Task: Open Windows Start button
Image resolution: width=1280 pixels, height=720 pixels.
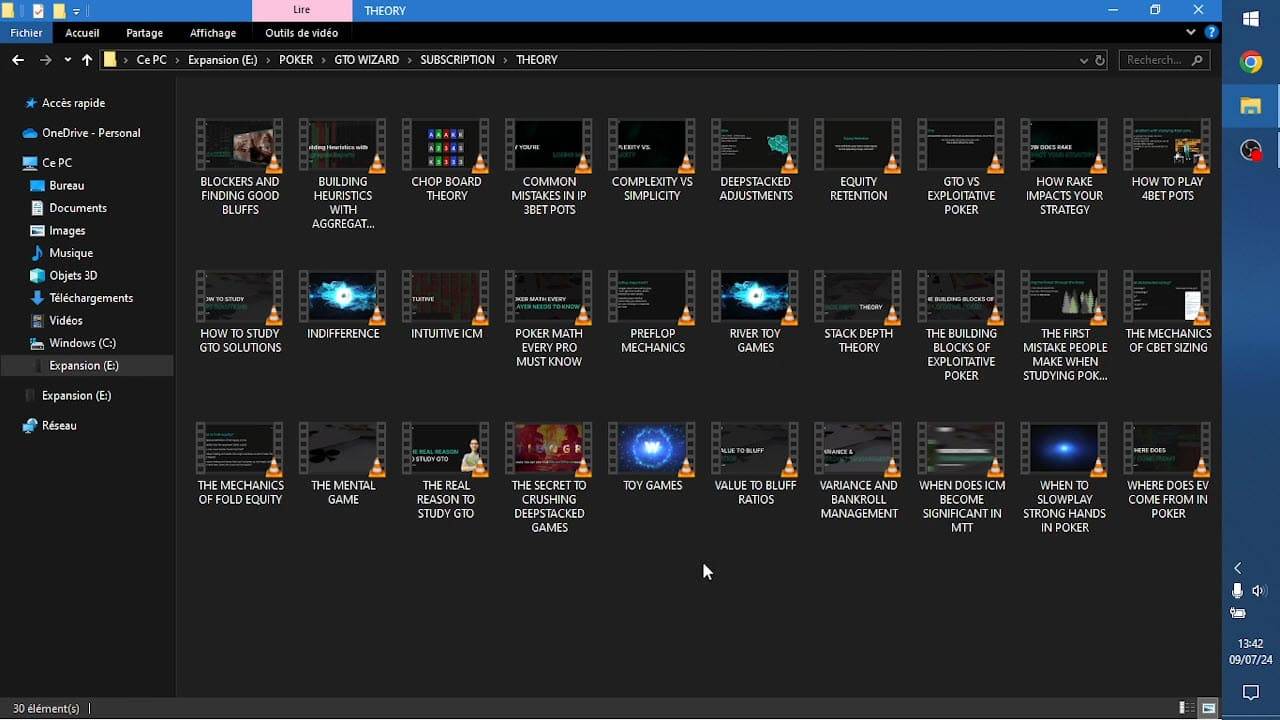Action: (1251, 19)
